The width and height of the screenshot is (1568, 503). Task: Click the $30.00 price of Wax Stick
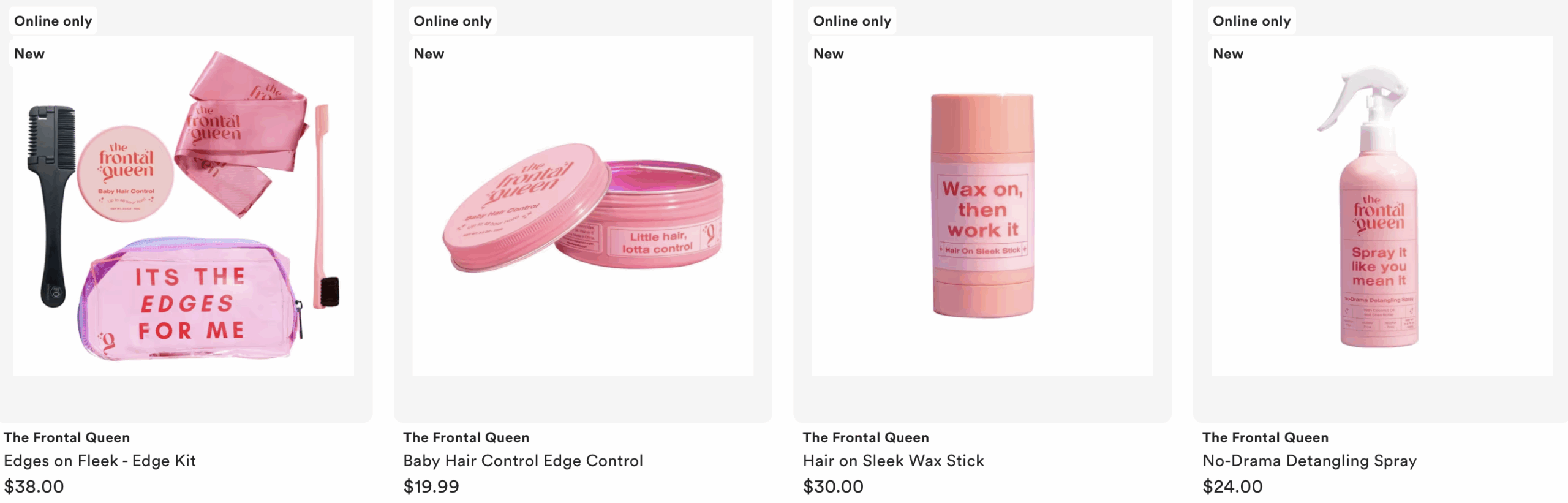(x=833, y=486)
